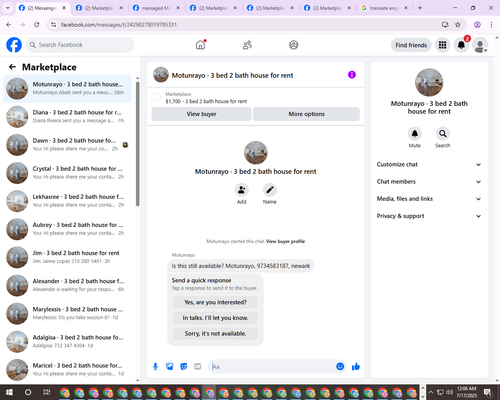
Task: Open the emoji picker smiley icon
Action: coord(340,367)
